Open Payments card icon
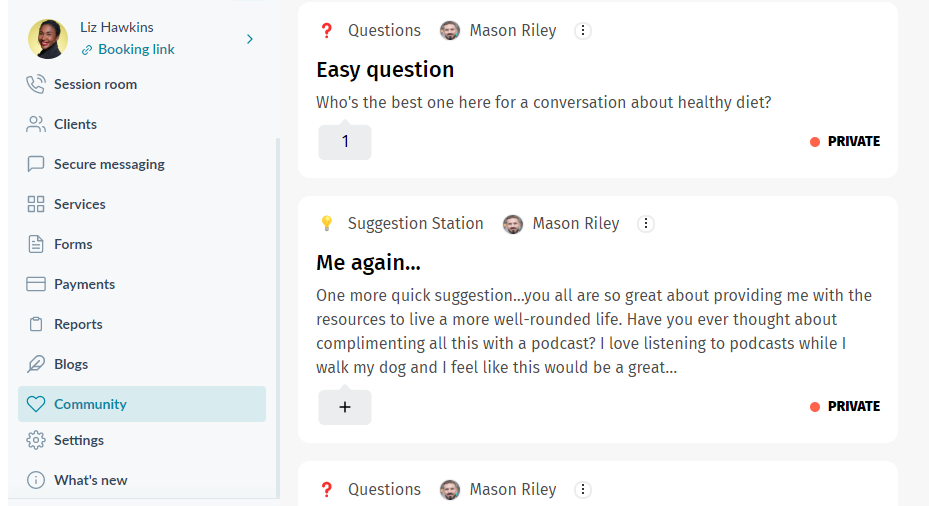Image resolution: width=929 pixels, height=506 pixels. tap(36, 284)
